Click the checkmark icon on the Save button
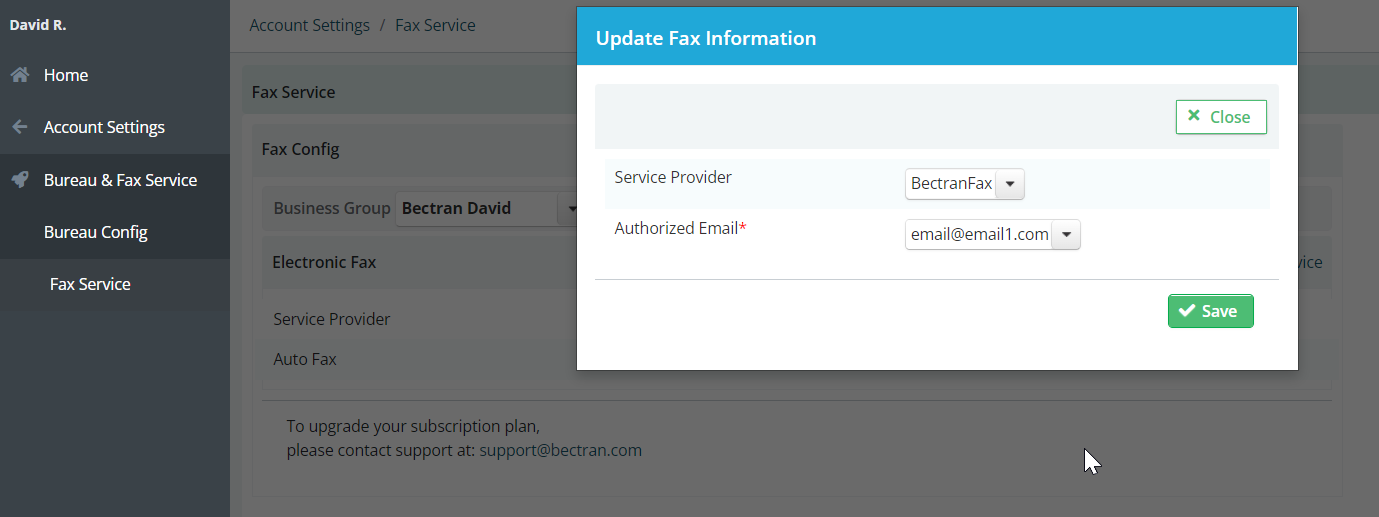Screen dimensions: 1379x517 pos(1187,311)
